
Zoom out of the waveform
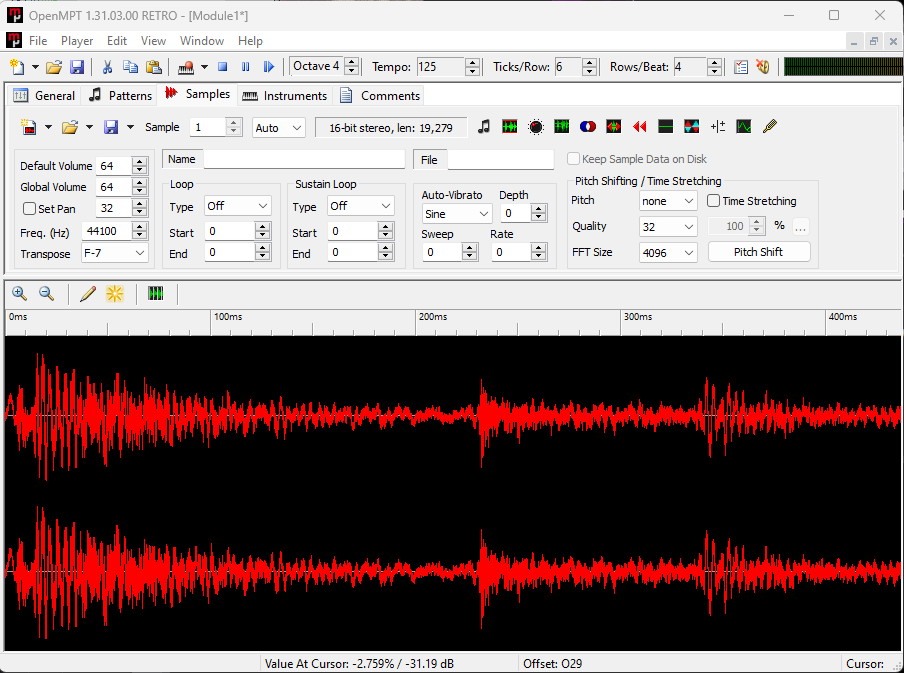(46, 294)
